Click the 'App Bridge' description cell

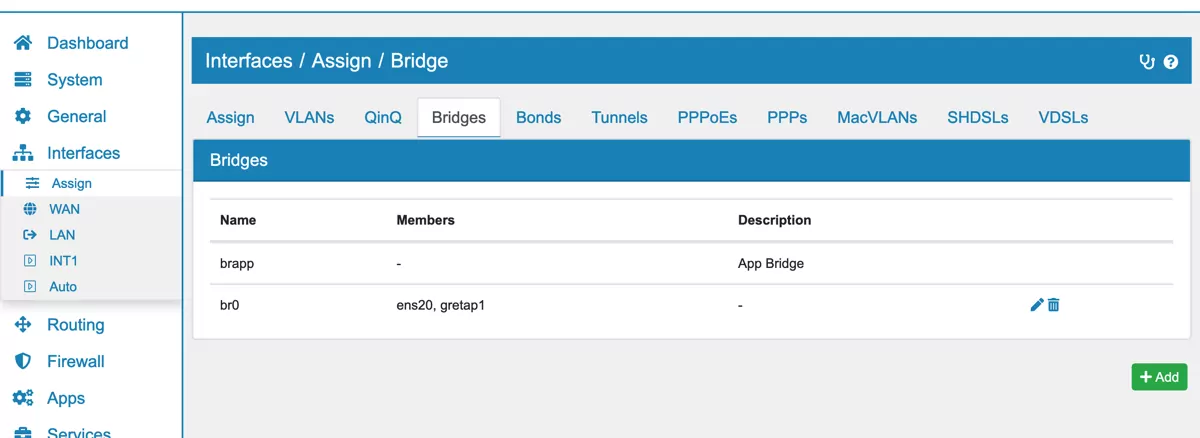pos(771,264)
